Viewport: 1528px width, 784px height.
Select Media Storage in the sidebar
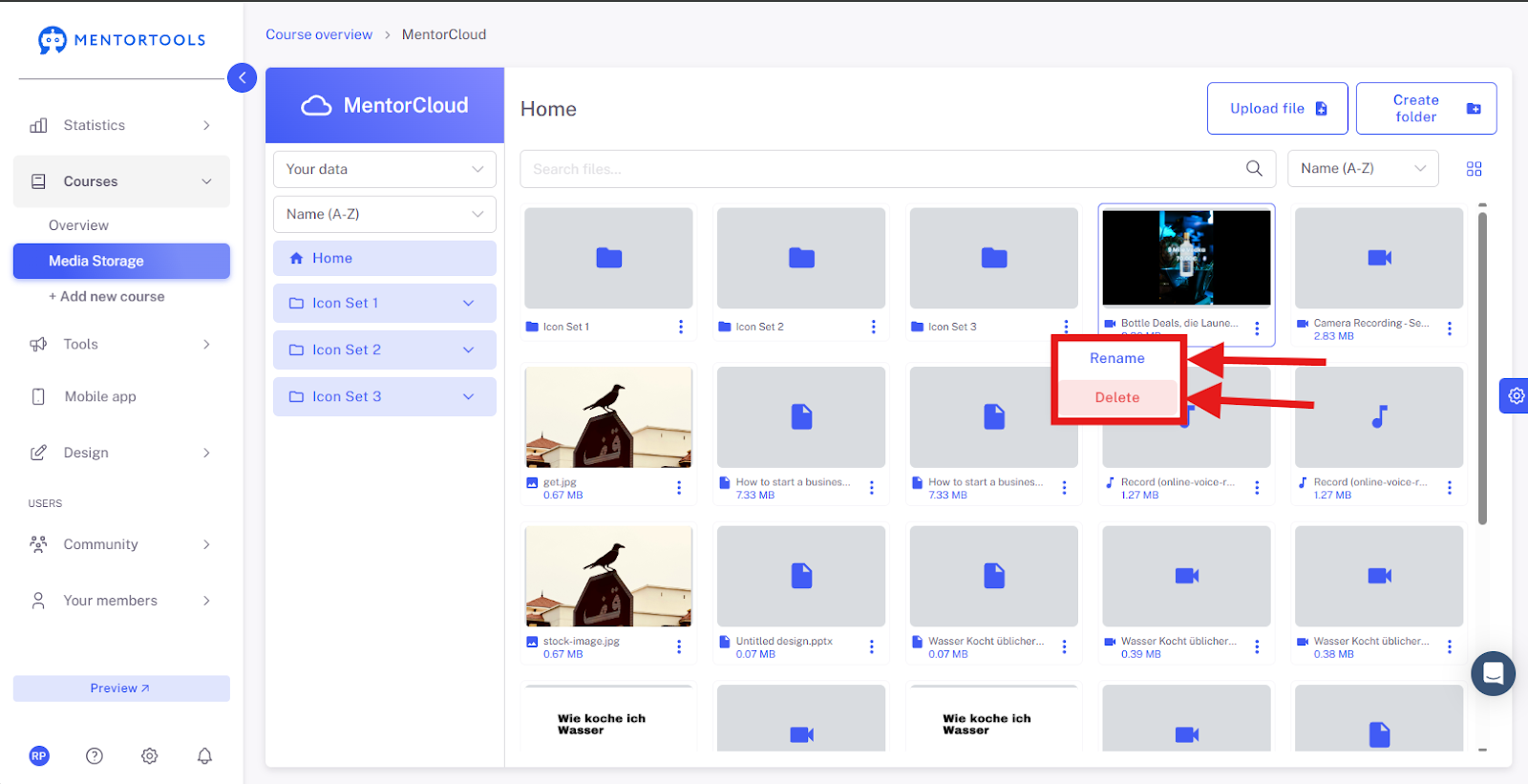[x=121, y=261]
